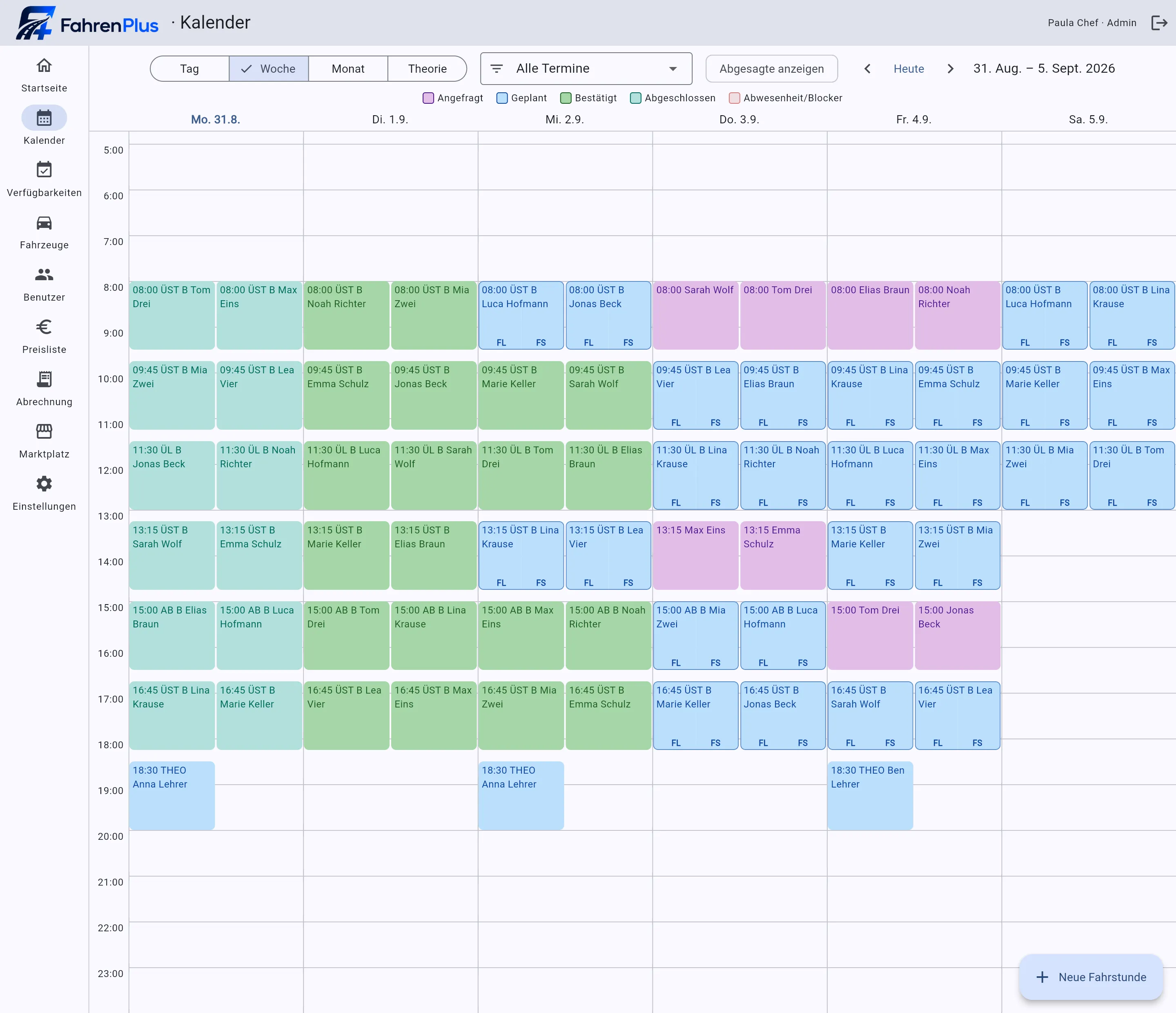Go to previous week with left chevron

(x=867, y=69)
